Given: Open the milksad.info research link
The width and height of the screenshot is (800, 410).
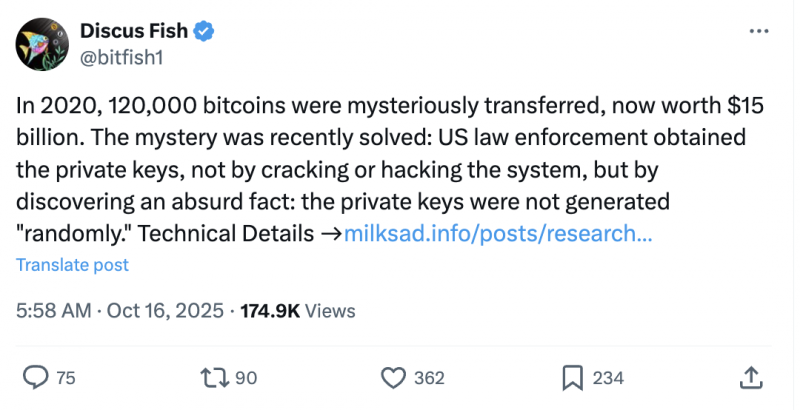Looking at the screenshot, I should [498, 234].
